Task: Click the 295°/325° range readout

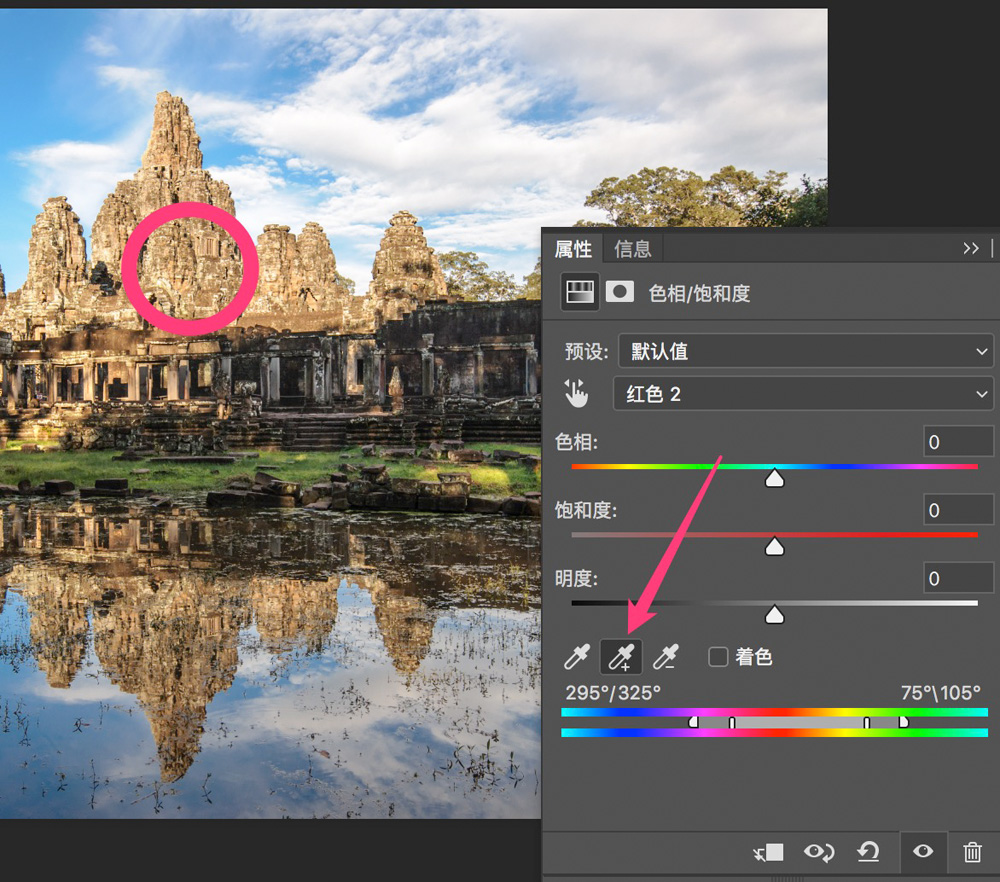Action: [613, 693]
